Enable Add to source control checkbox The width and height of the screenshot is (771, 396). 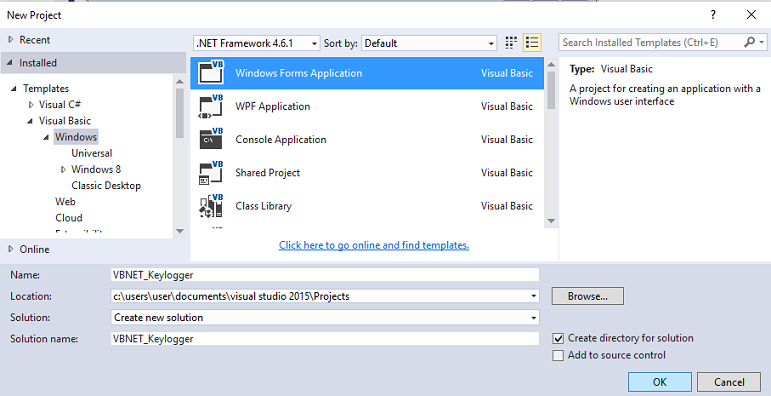[558, 355]
